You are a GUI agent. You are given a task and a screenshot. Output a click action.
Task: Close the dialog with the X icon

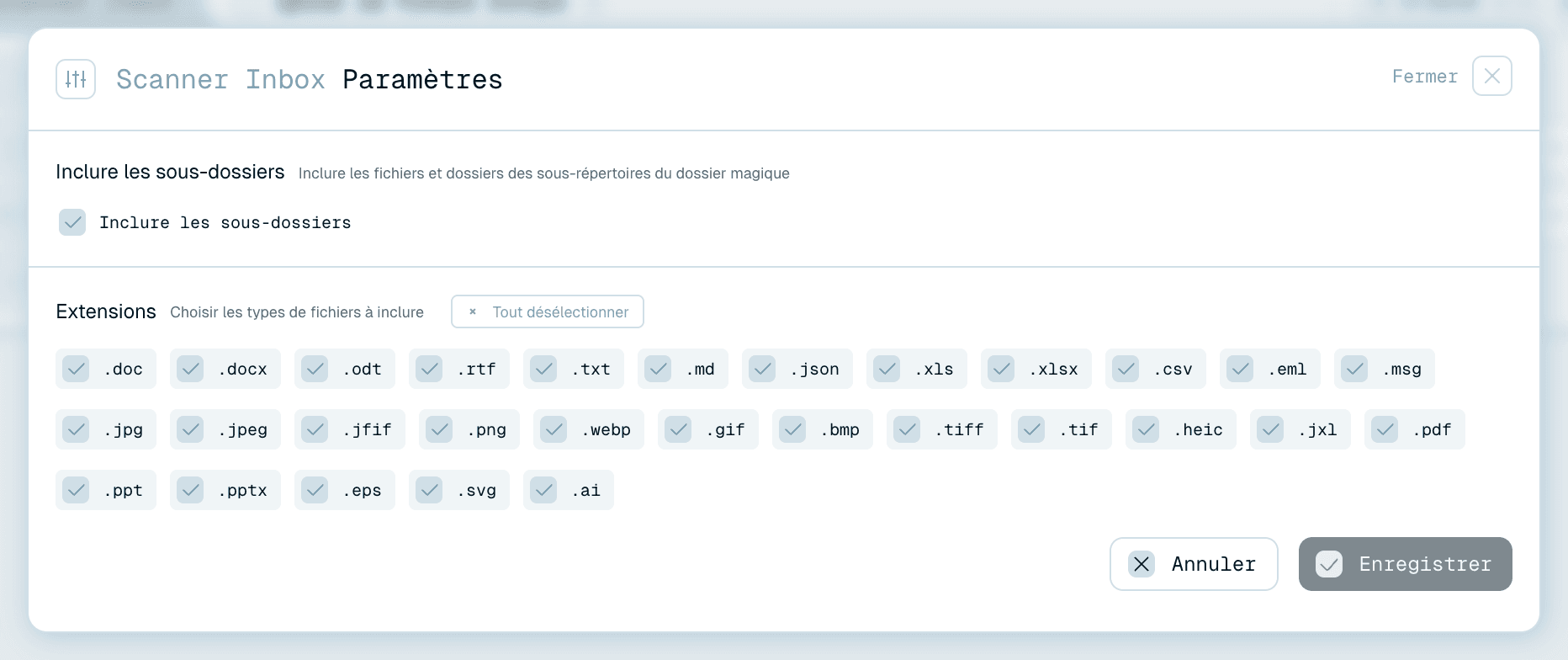(1491, 76)
